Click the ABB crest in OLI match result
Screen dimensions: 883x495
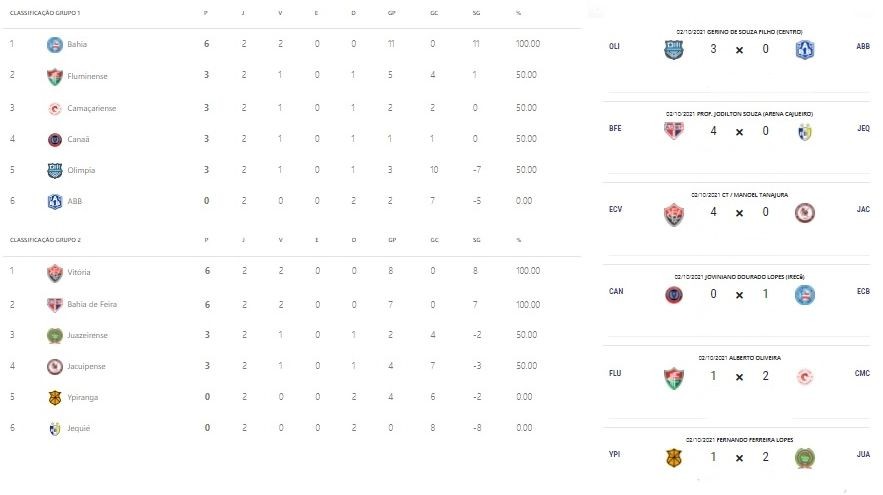(x=805, y=50)
